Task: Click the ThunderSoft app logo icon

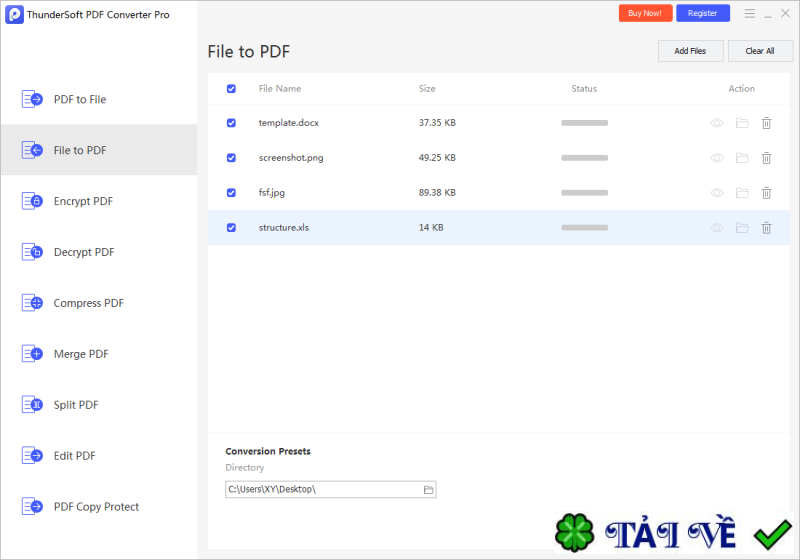Action: point(14,14)
